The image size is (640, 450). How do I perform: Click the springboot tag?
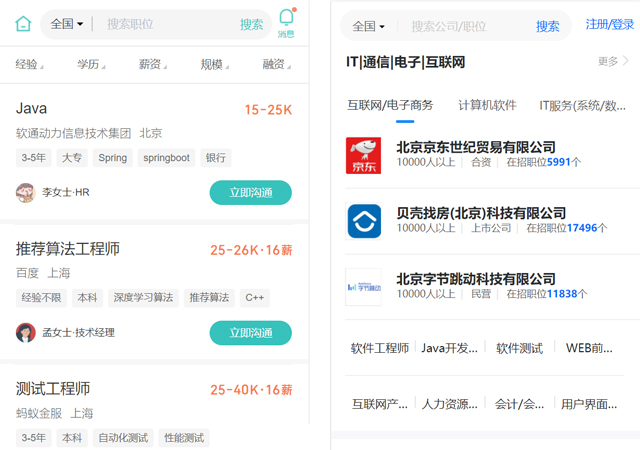click(166, 158)
